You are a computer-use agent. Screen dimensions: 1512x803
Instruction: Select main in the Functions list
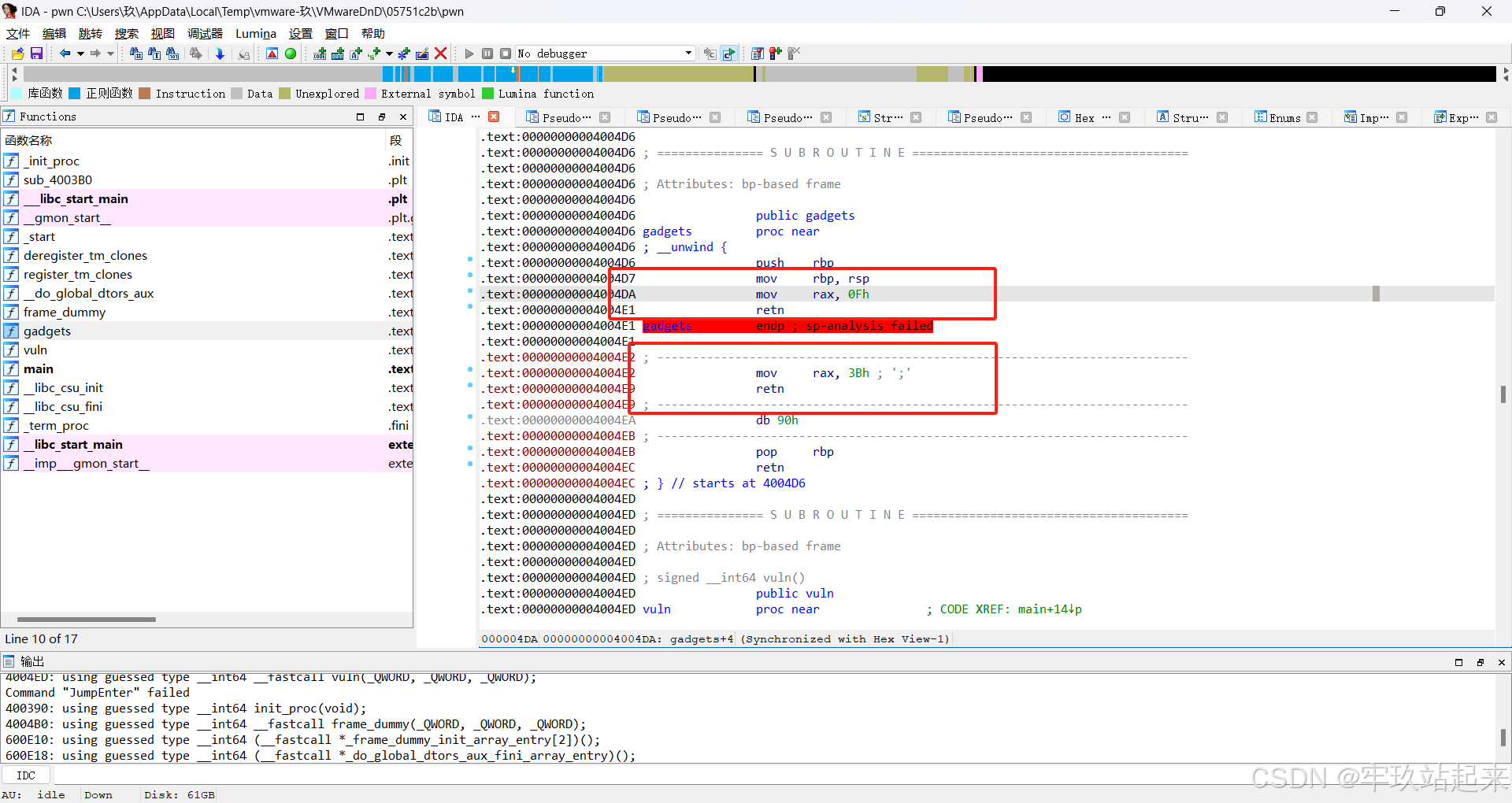pyautogui.click(x=208, y=369)
